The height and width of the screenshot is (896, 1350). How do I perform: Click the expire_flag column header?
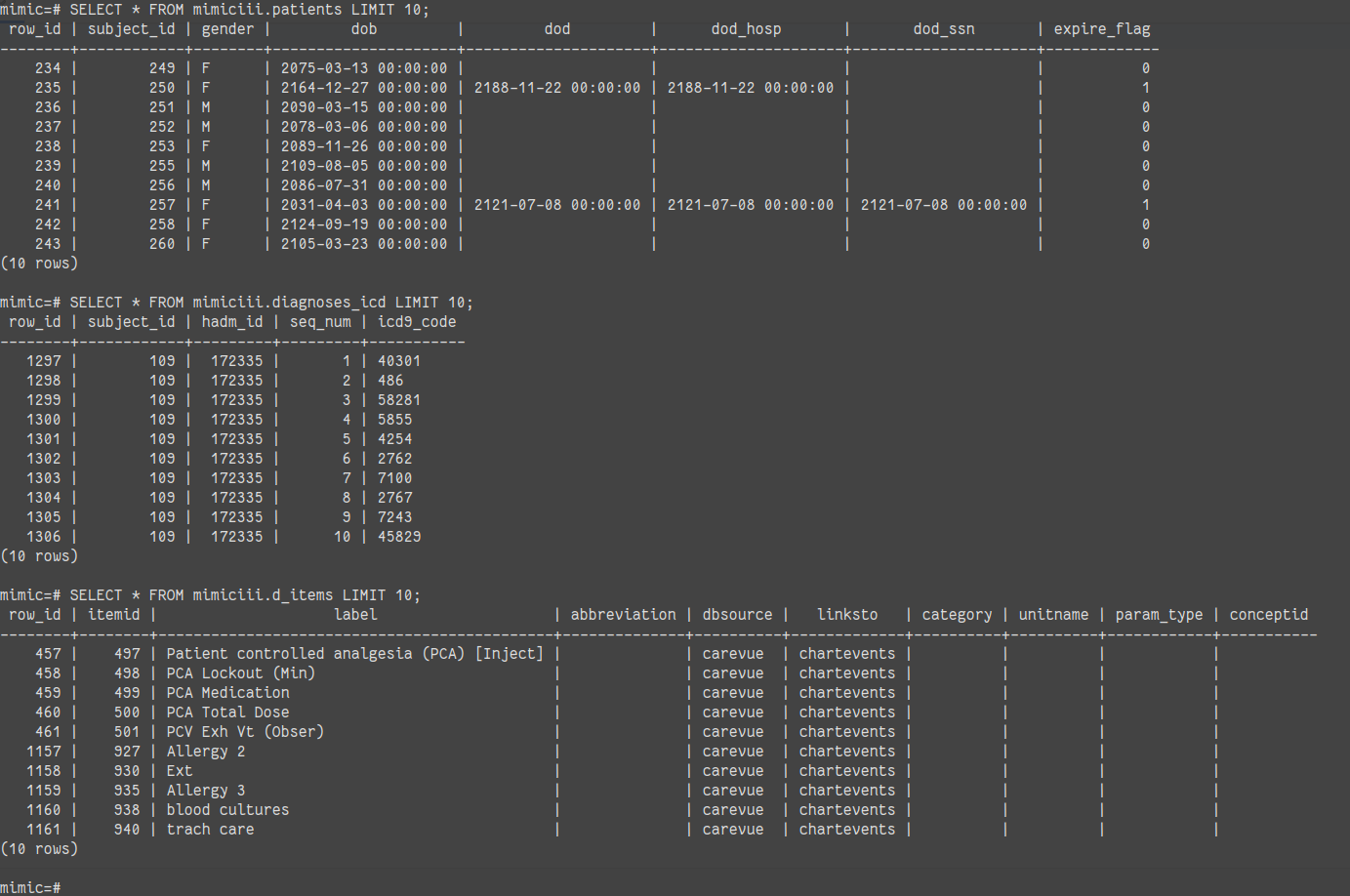point(1101,29)
